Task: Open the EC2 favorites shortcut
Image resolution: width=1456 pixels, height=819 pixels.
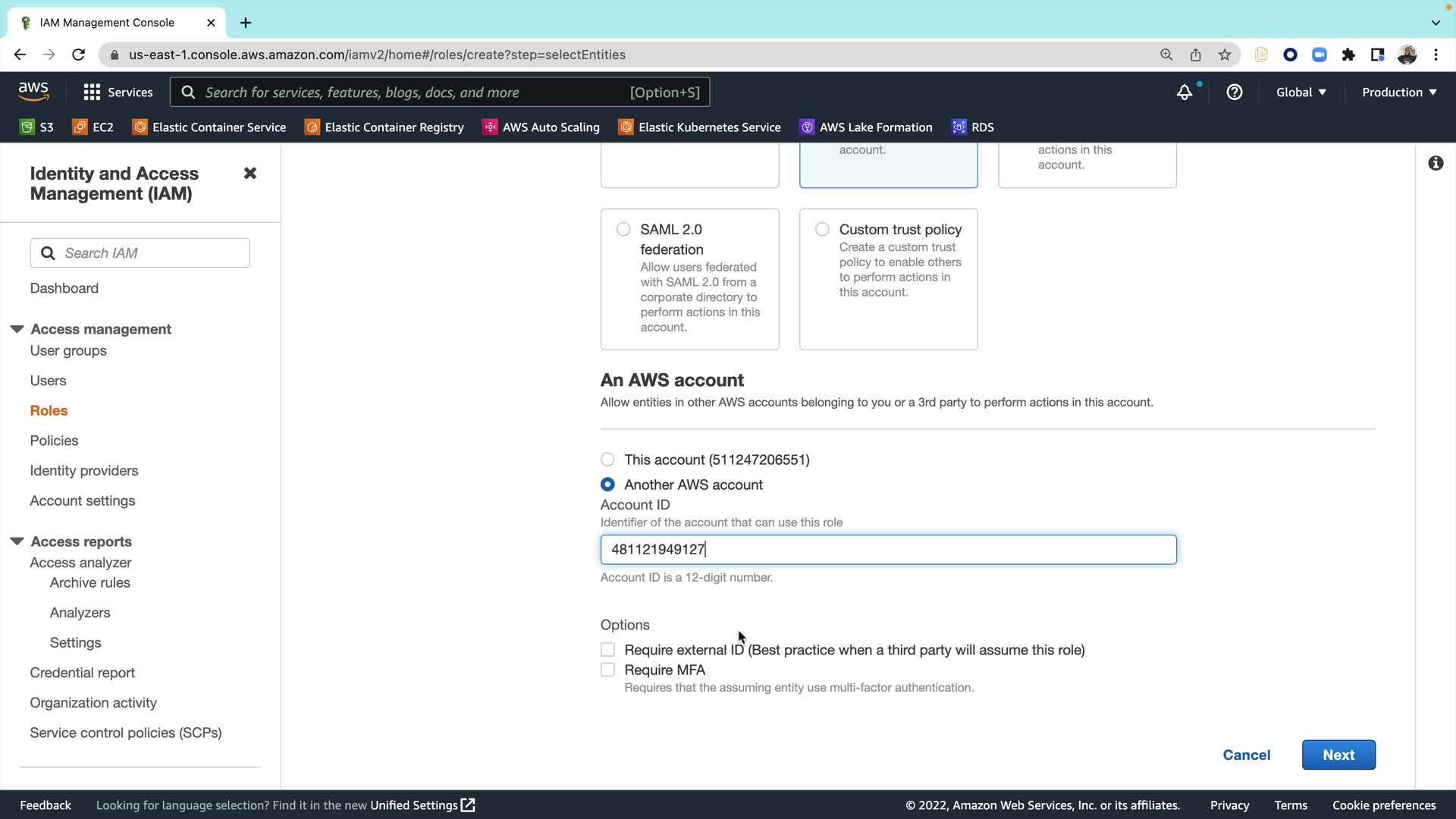Action: tap(93, 127)
